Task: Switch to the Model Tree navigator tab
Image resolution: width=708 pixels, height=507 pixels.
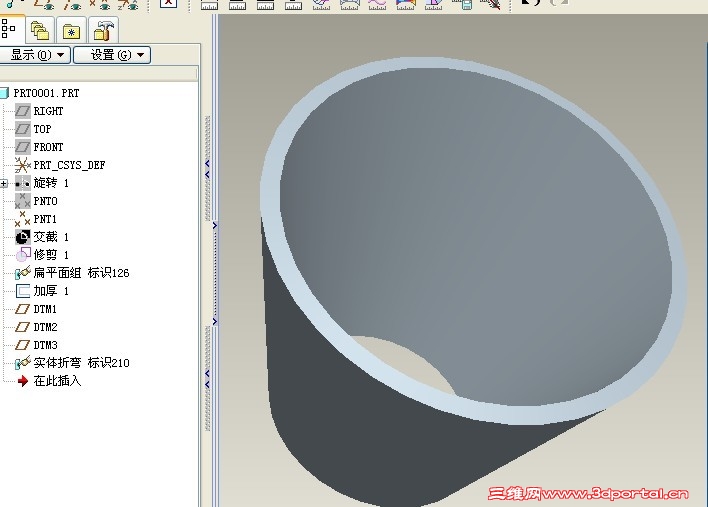Action: pyautogui.click(x=9, y=29)
